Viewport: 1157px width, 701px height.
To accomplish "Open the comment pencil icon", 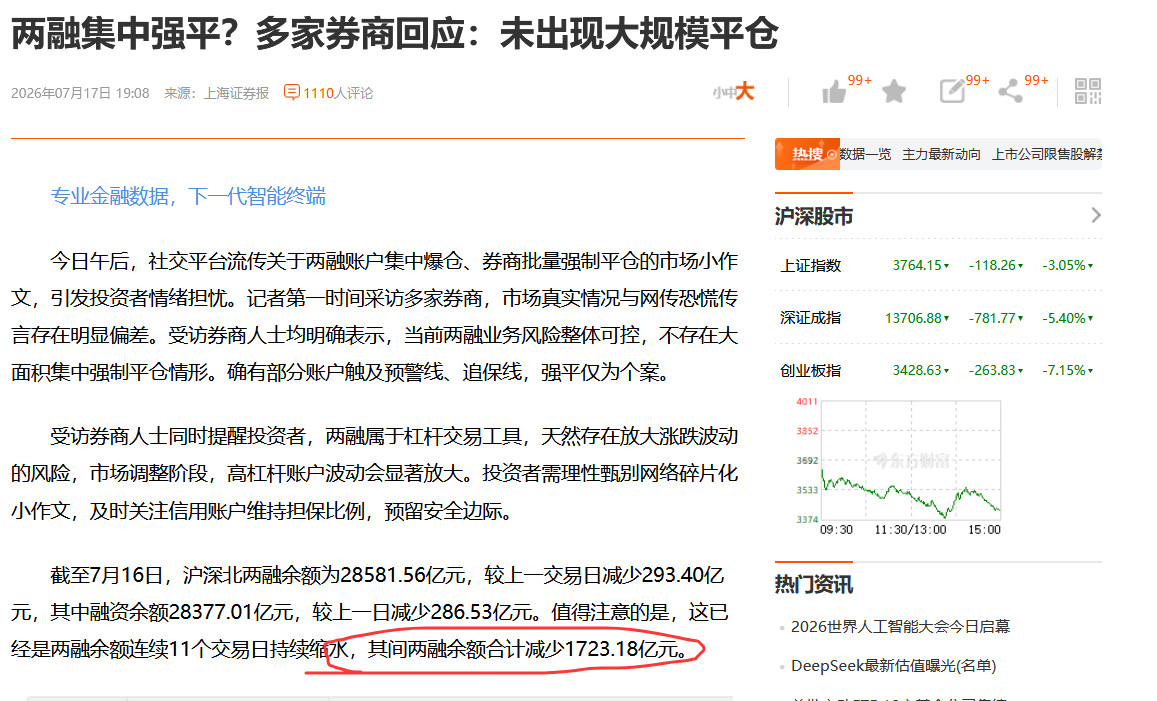I will coord(952,91).
